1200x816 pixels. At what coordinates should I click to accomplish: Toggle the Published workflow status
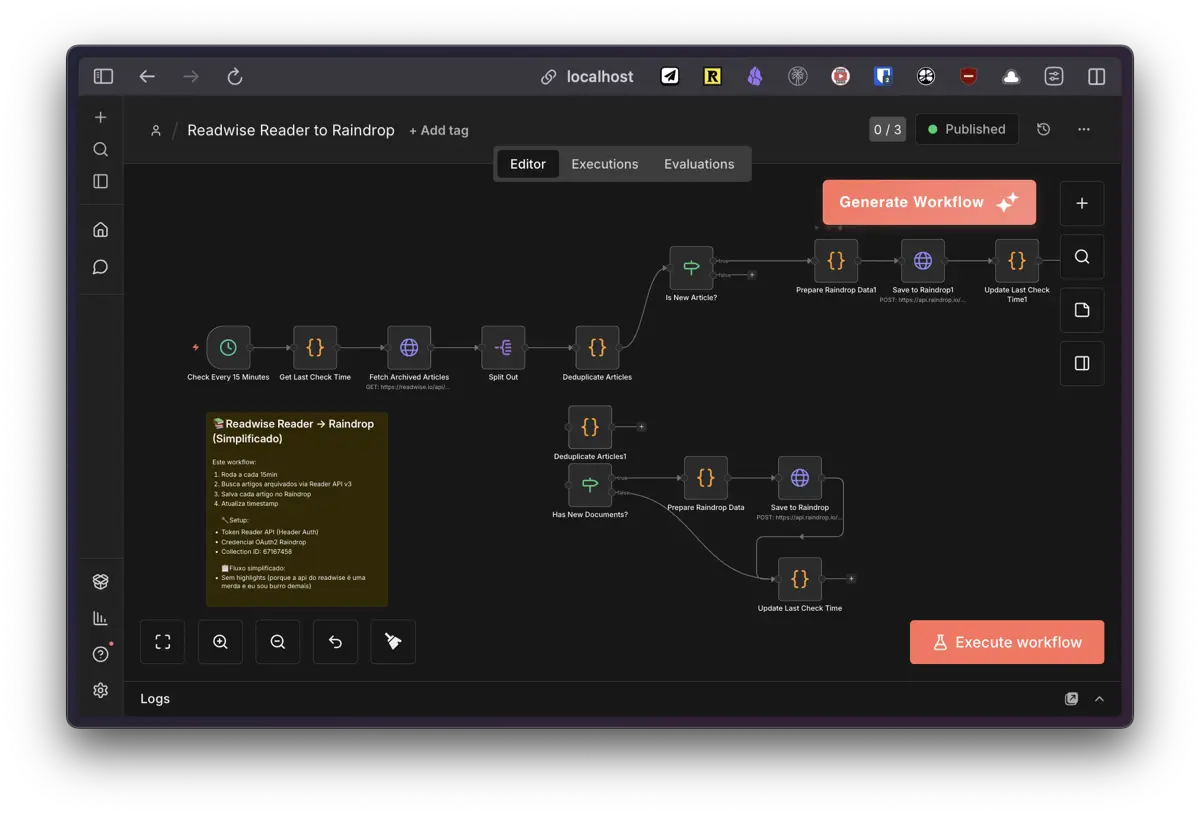pyautogui.click(x=966, y=129)
